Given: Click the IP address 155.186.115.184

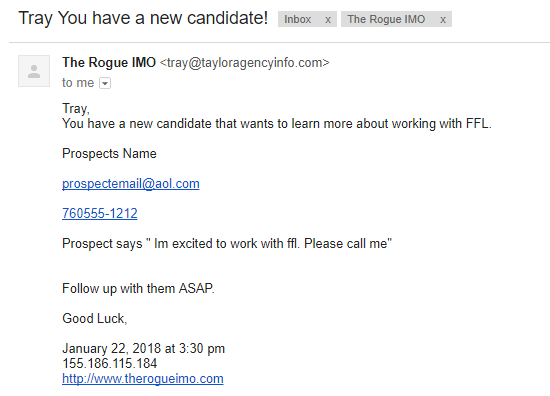Looking at the screenshot, I should click(x=109, y=363).
